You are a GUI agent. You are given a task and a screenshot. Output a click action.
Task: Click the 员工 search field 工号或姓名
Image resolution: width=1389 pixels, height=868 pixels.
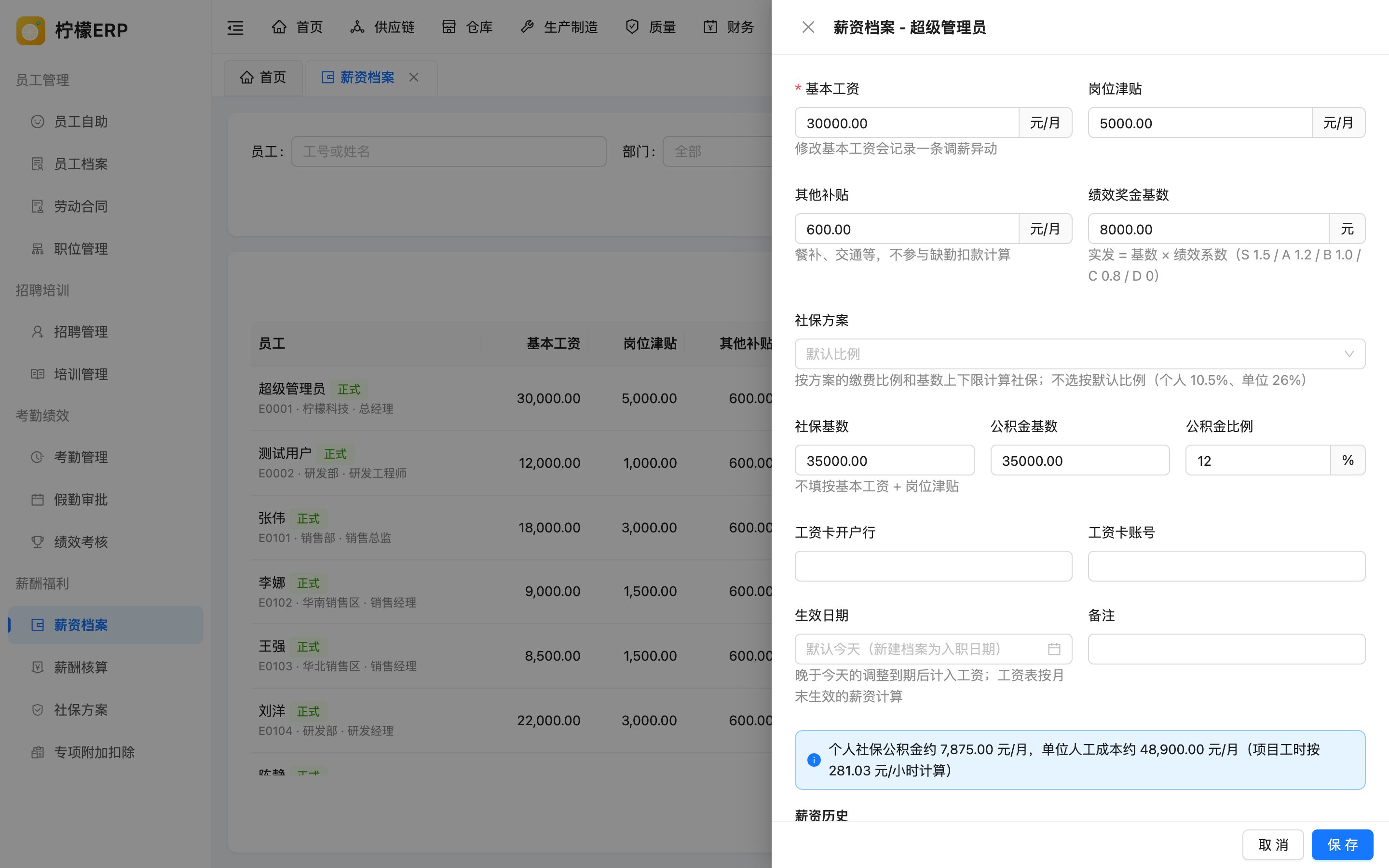coord(449,151)
